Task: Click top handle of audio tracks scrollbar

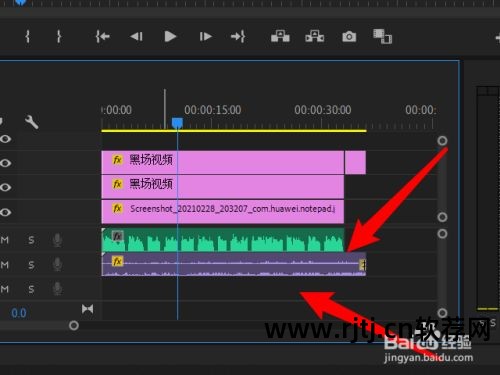Action: pyautogui.click(x=442, y=234)
